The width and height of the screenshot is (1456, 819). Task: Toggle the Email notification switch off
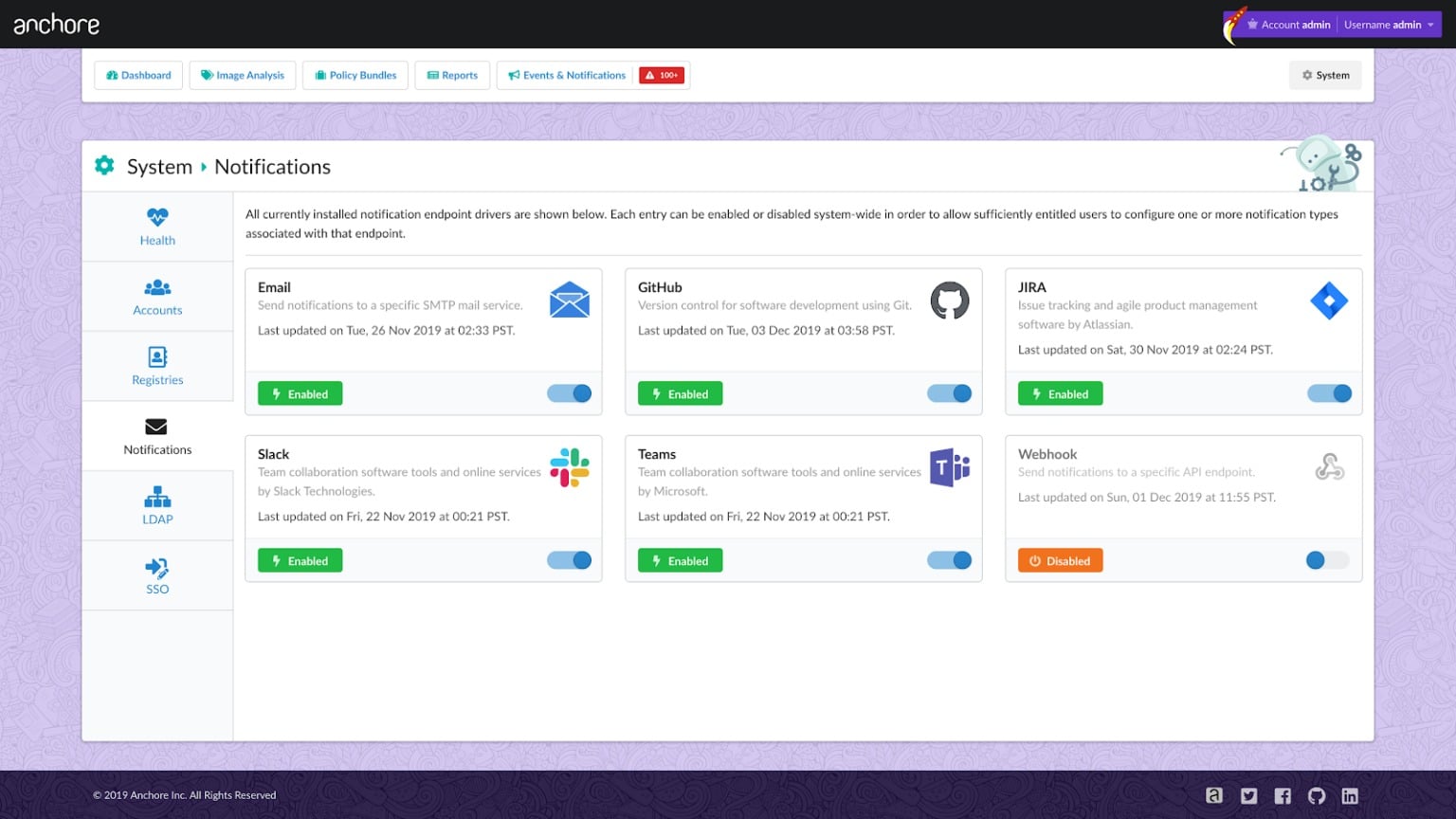pyautogui.click(x=570, y=393)
